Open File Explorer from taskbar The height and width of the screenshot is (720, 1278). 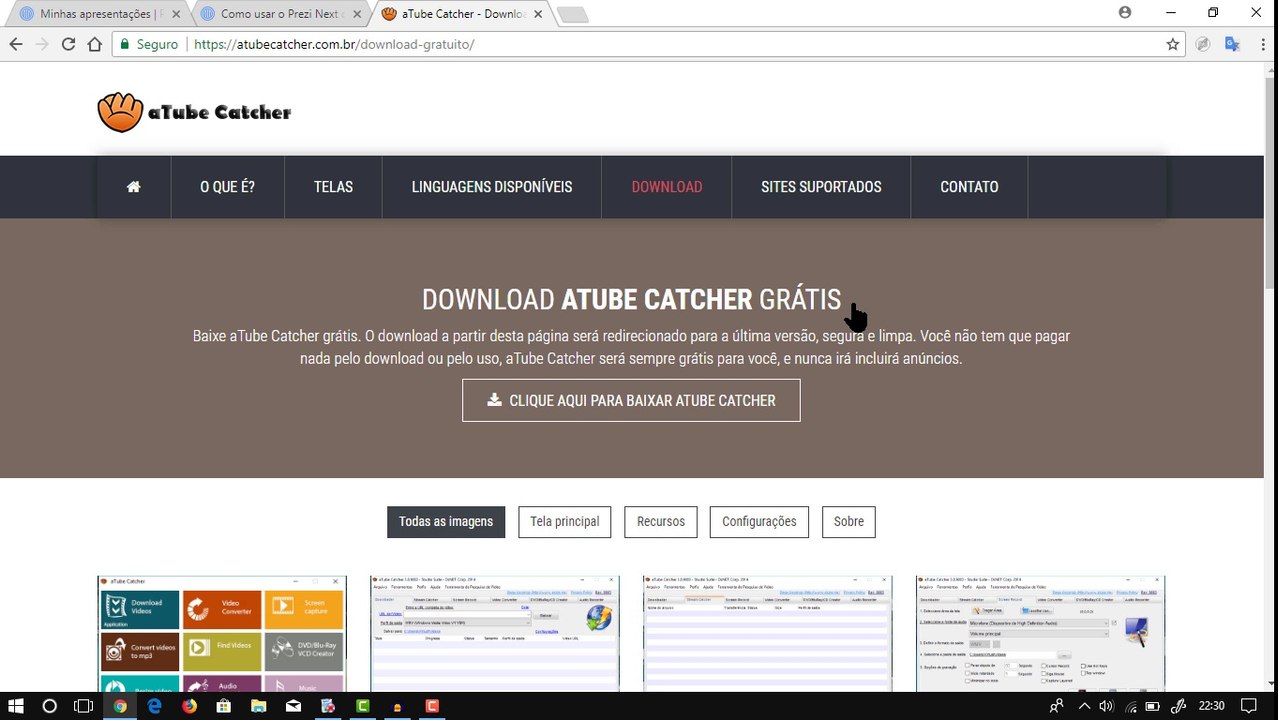pos(259,706)
